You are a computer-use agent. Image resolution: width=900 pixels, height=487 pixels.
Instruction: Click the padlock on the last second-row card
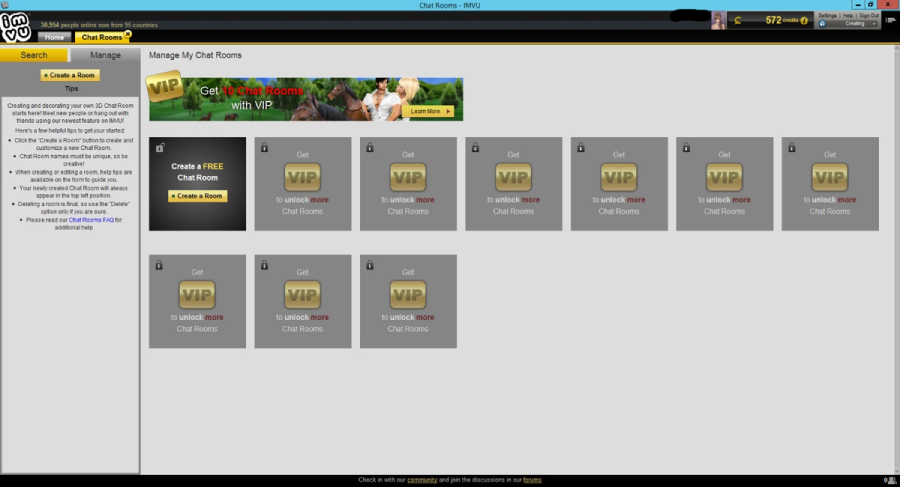click(x=370, y=265)
